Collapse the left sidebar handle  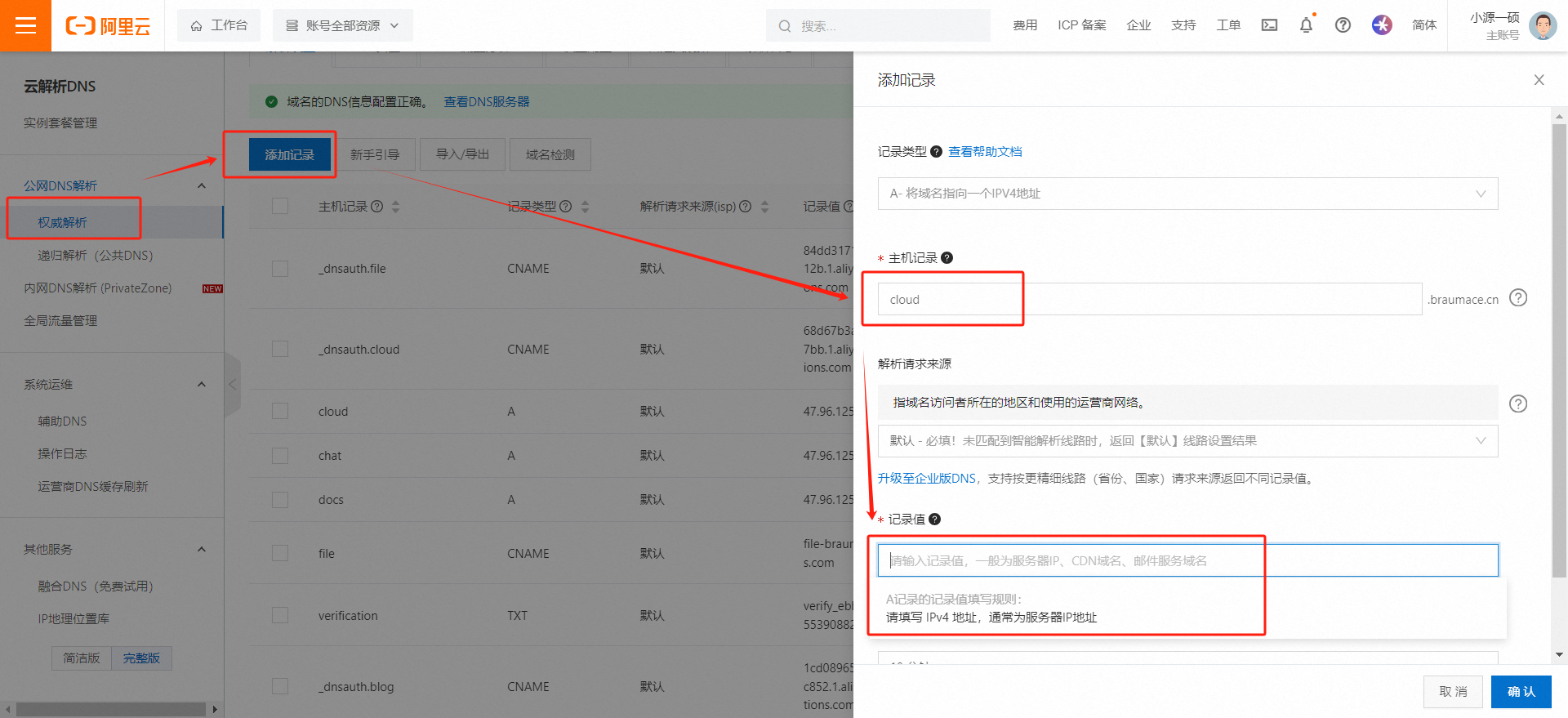pyautogui.click(x=232, y=385)
